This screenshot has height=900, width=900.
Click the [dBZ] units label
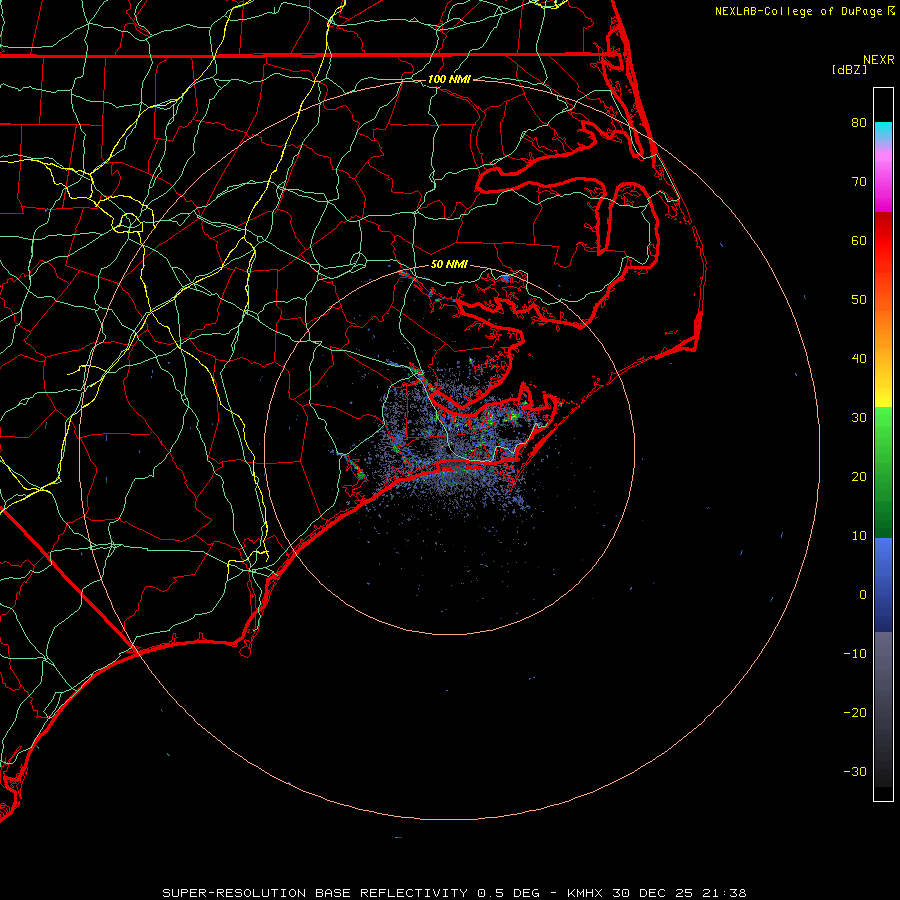(849, 70)
